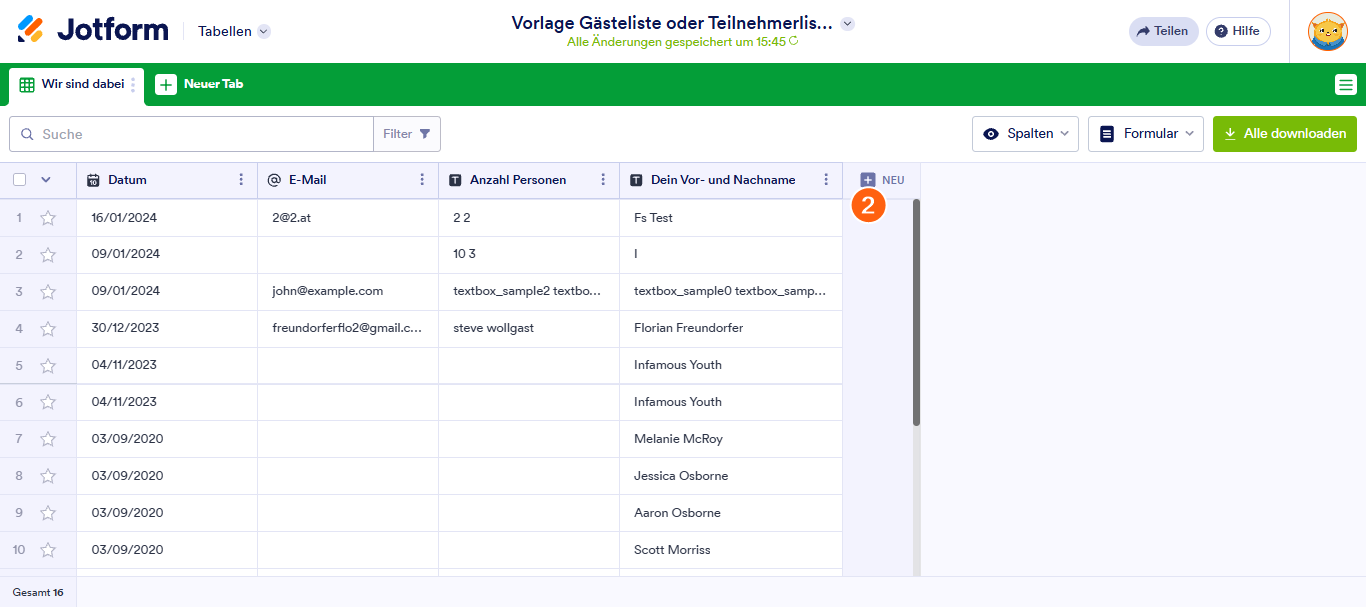Click the Teilen button
Image resolution: width=1366 pixels, height=607 pixels.
(1163, 31)
